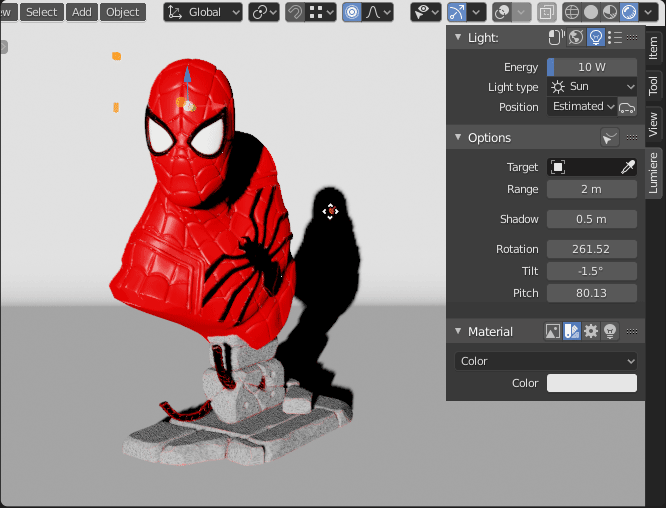
Task: Select the color swatches icon in Material header
Action: (572, 331)
